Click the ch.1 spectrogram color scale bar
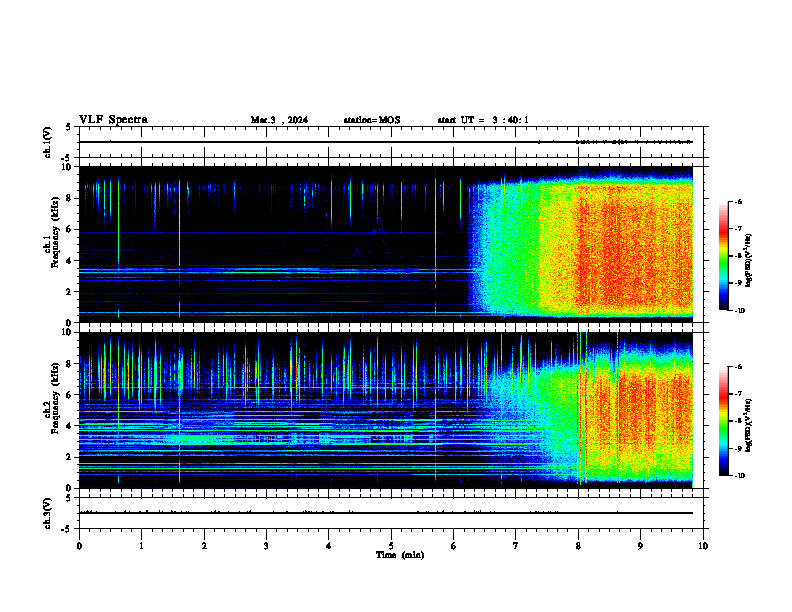 724,256
